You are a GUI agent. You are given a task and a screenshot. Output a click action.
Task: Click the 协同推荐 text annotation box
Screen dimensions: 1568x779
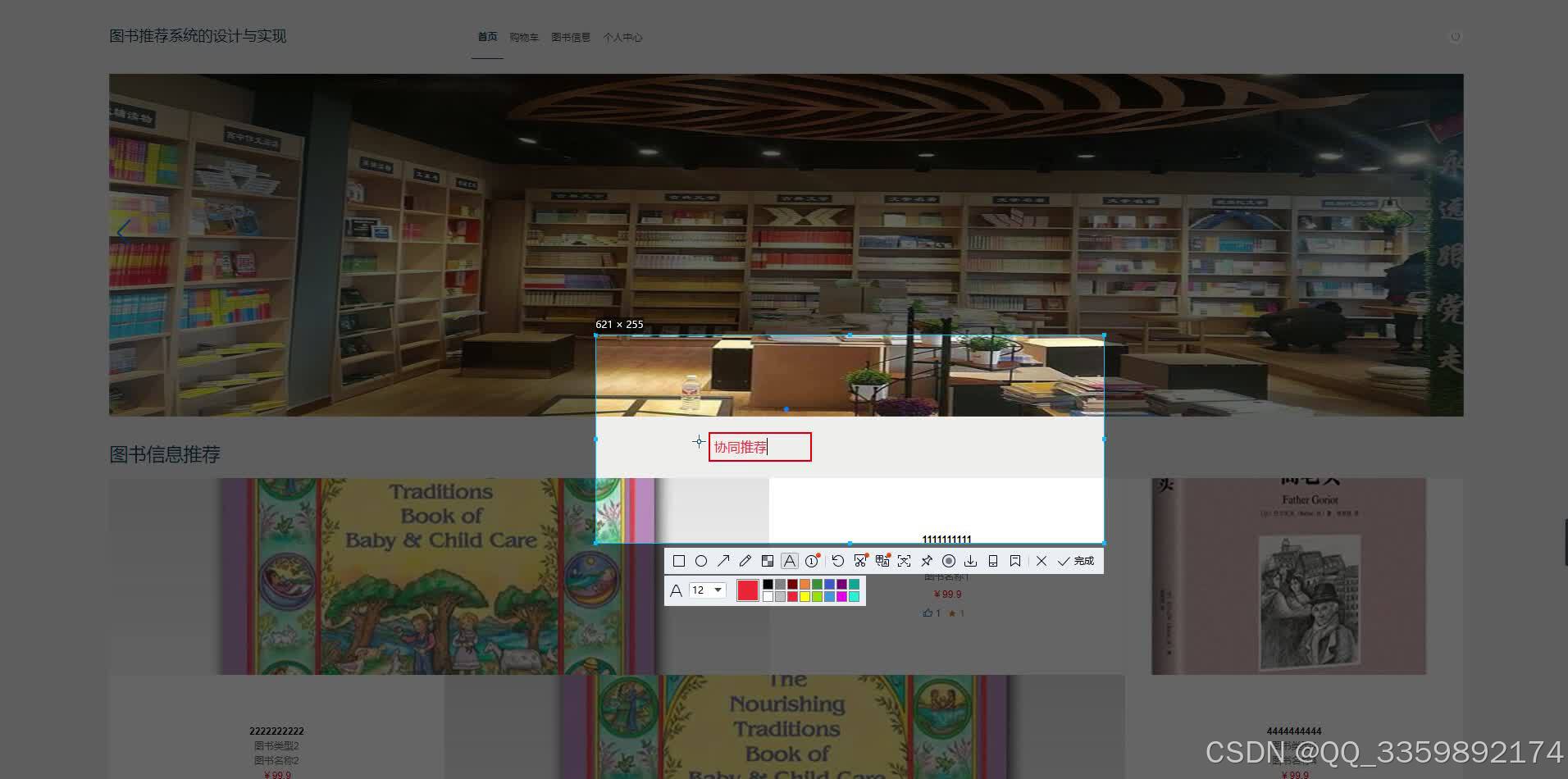pyautogui.click(x=760, y=447)
